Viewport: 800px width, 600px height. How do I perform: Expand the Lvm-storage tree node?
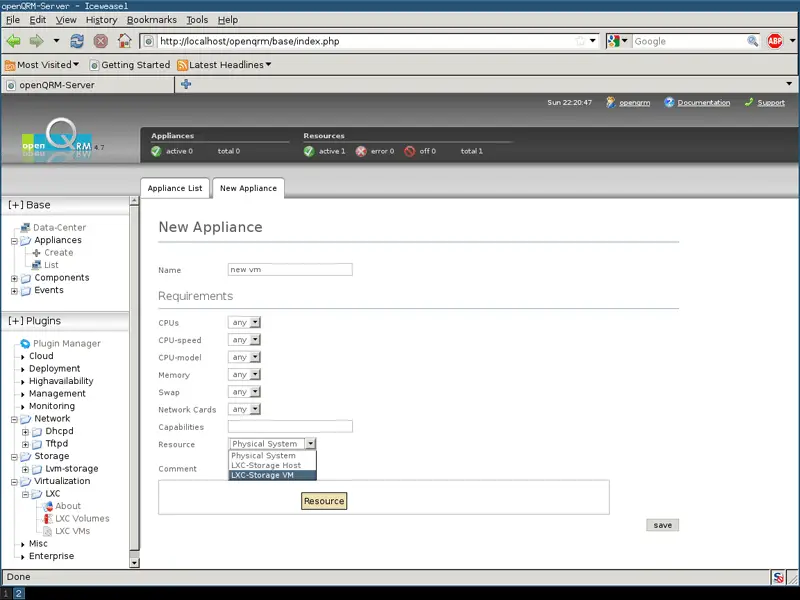tap(26, 469)
